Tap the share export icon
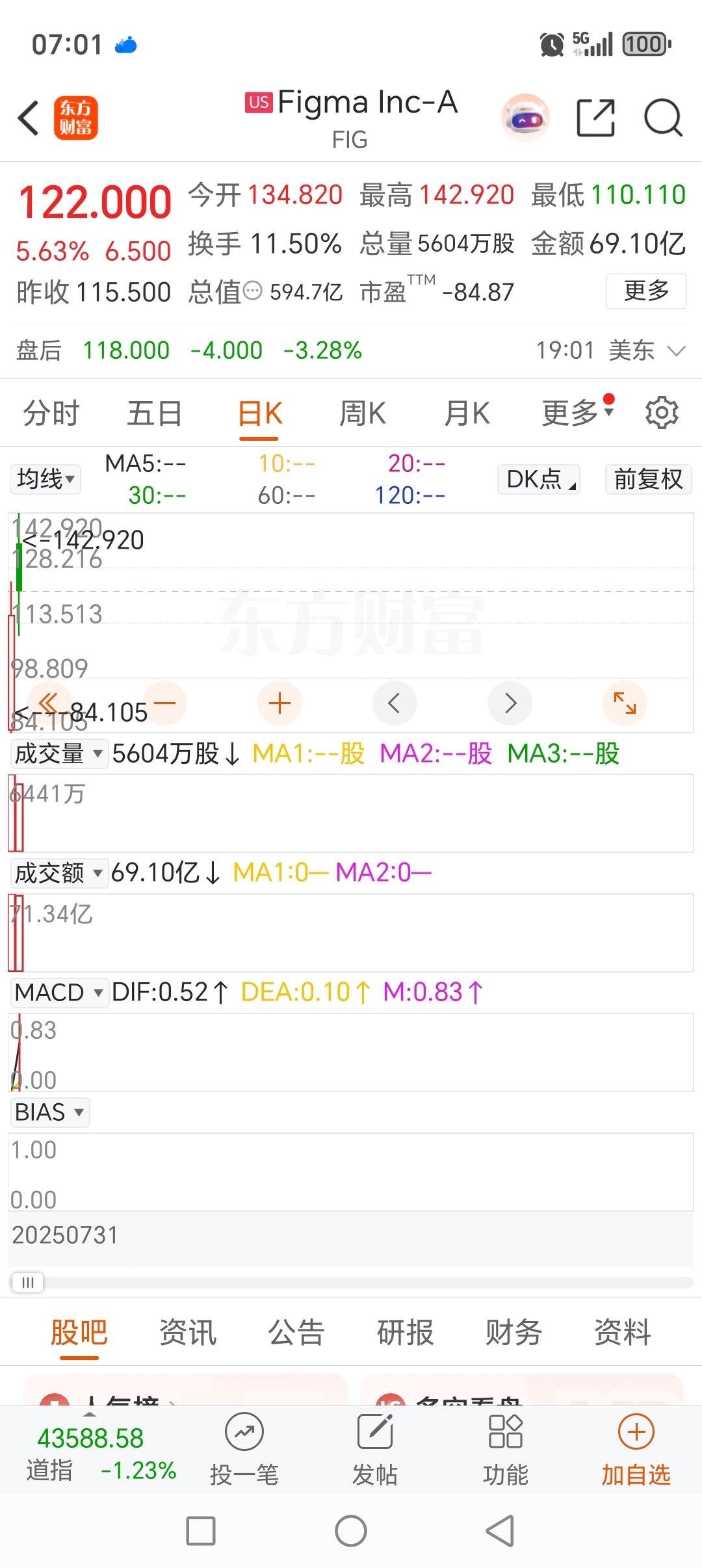This screenshot has width=702, height=1568. pyautogui.click(x=596, y=118)
